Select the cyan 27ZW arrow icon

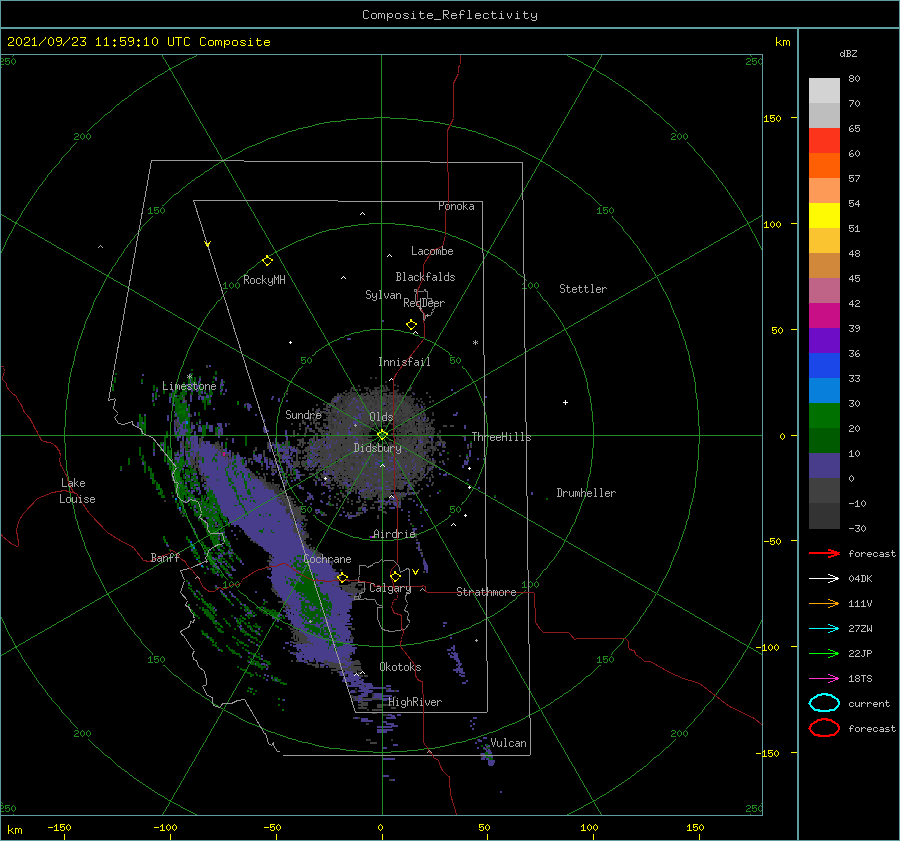[824, 629]
